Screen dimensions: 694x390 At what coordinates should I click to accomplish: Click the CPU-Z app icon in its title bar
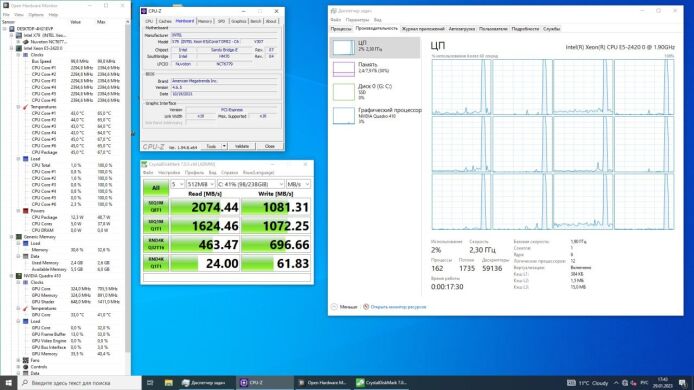(x=144, y=11)
